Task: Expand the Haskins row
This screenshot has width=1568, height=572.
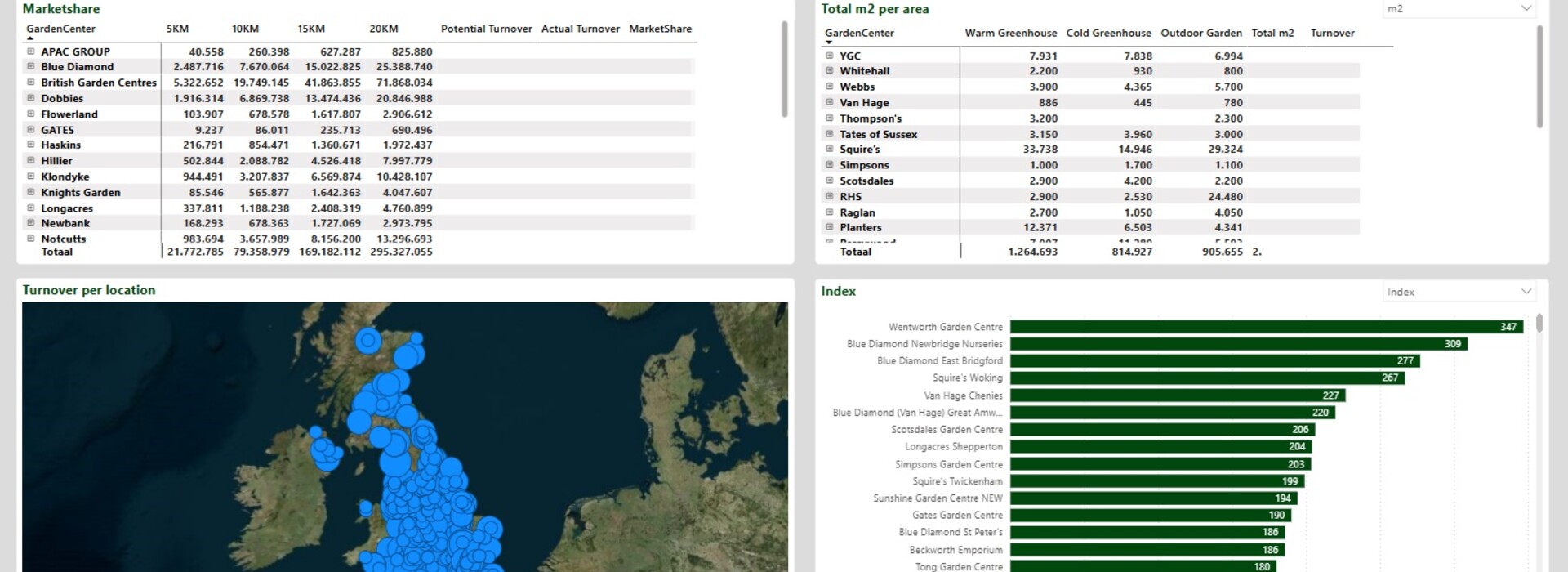Action: [x=31, y=145]
